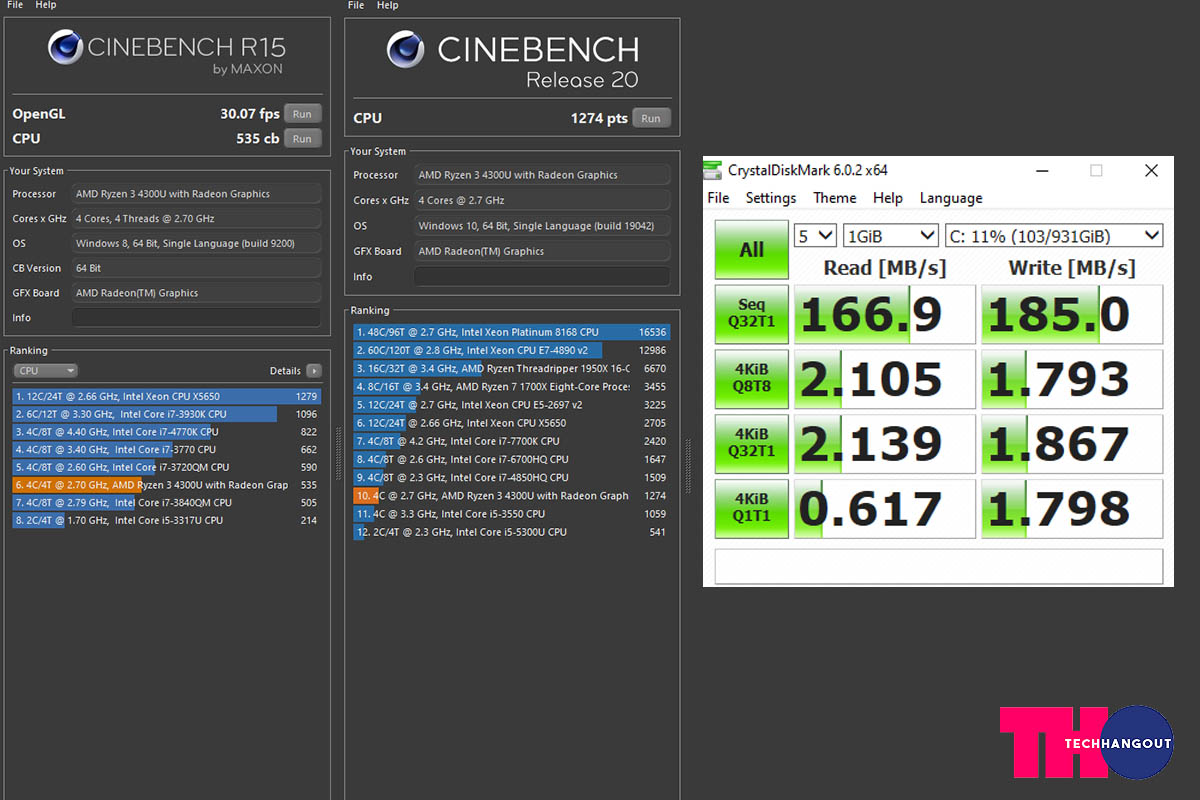Run the 4KiB Q32T1 disk test
Image resolution: width=1200 pixels, height=800 pixels.
coord(752,443)
